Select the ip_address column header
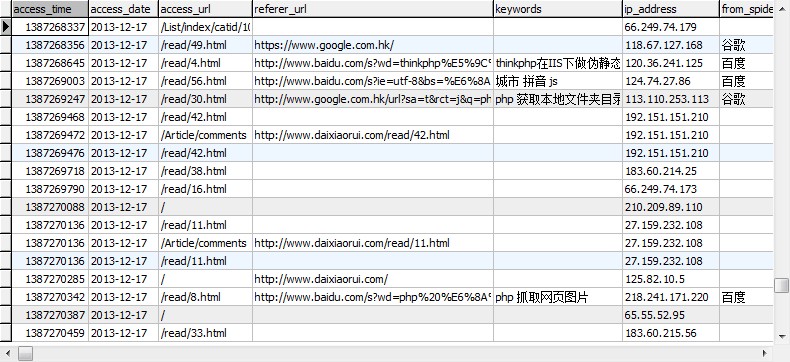Image resolution: width=790 pixels, height=362 pixels. [671, 9]
